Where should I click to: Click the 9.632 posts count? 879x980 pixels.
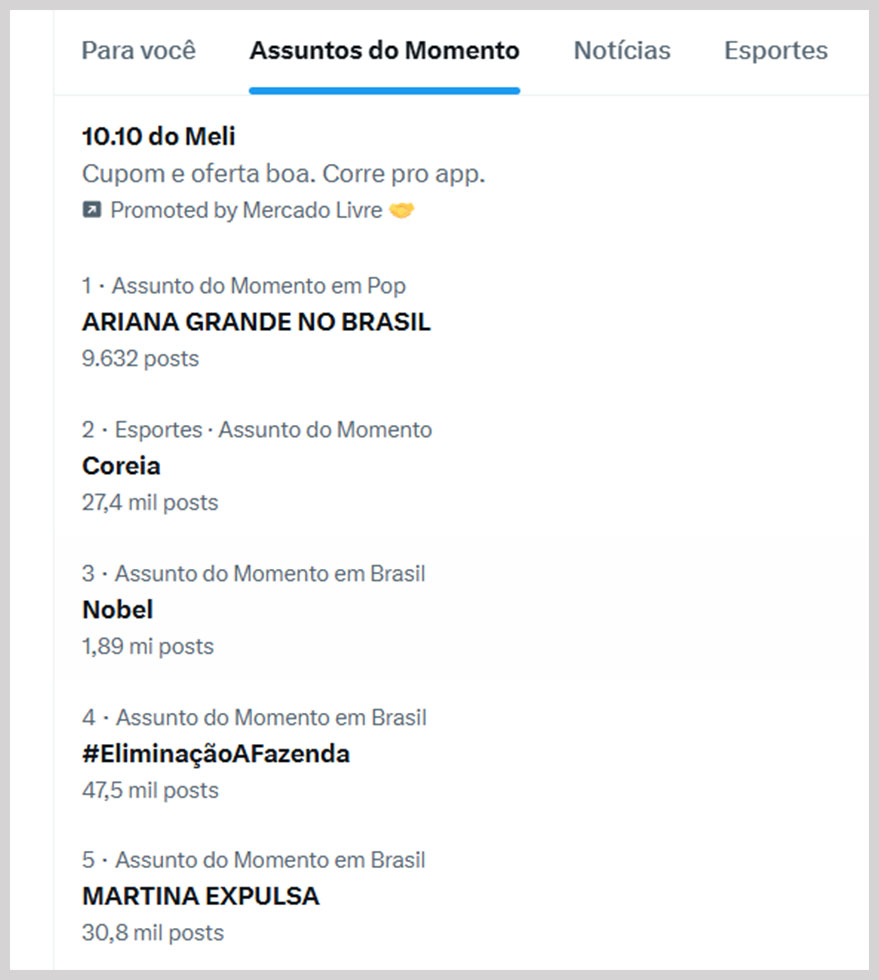coord(140,359)
